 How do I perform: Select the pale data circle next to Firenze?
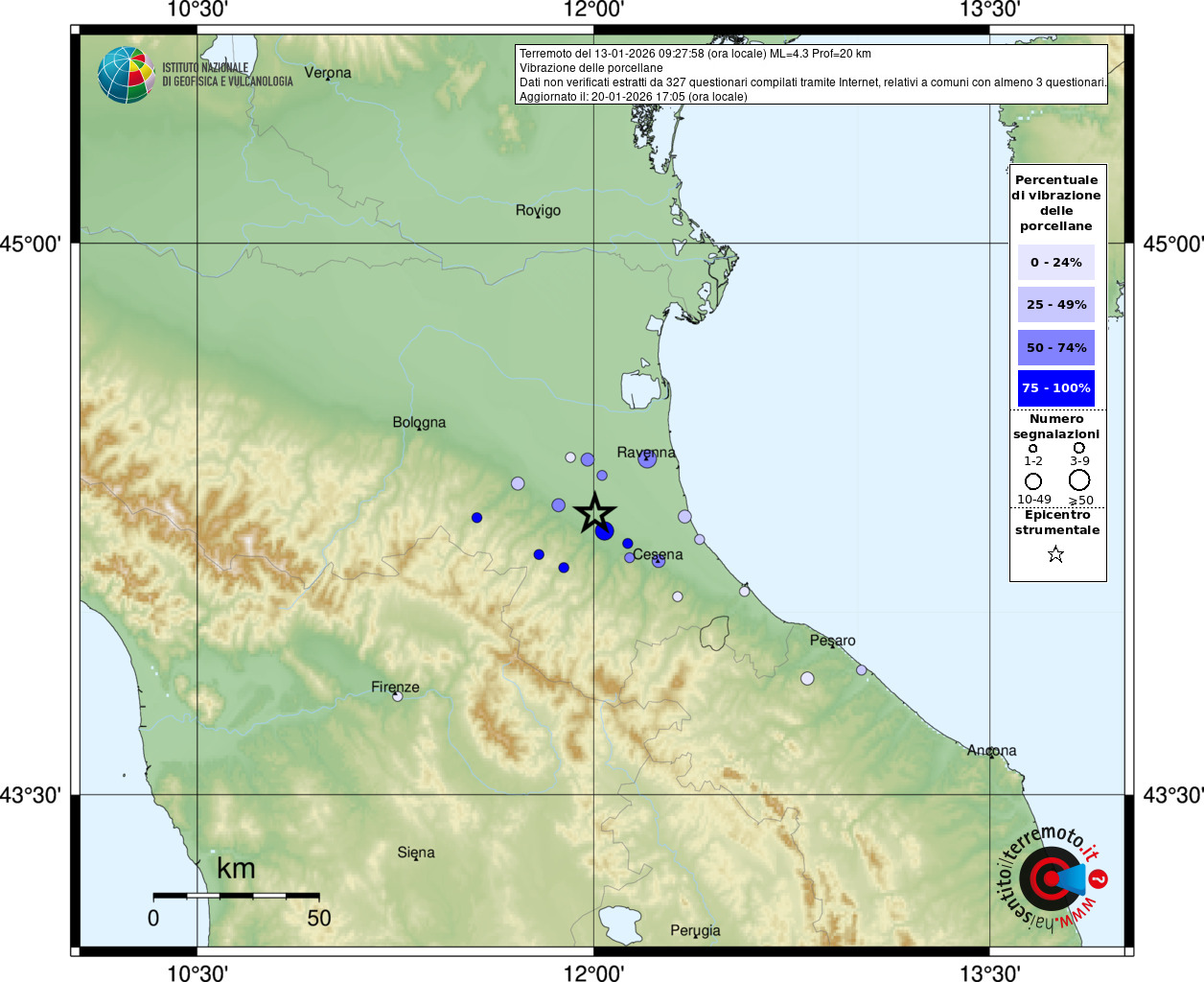pyautogui.click(x=398, y=696)
